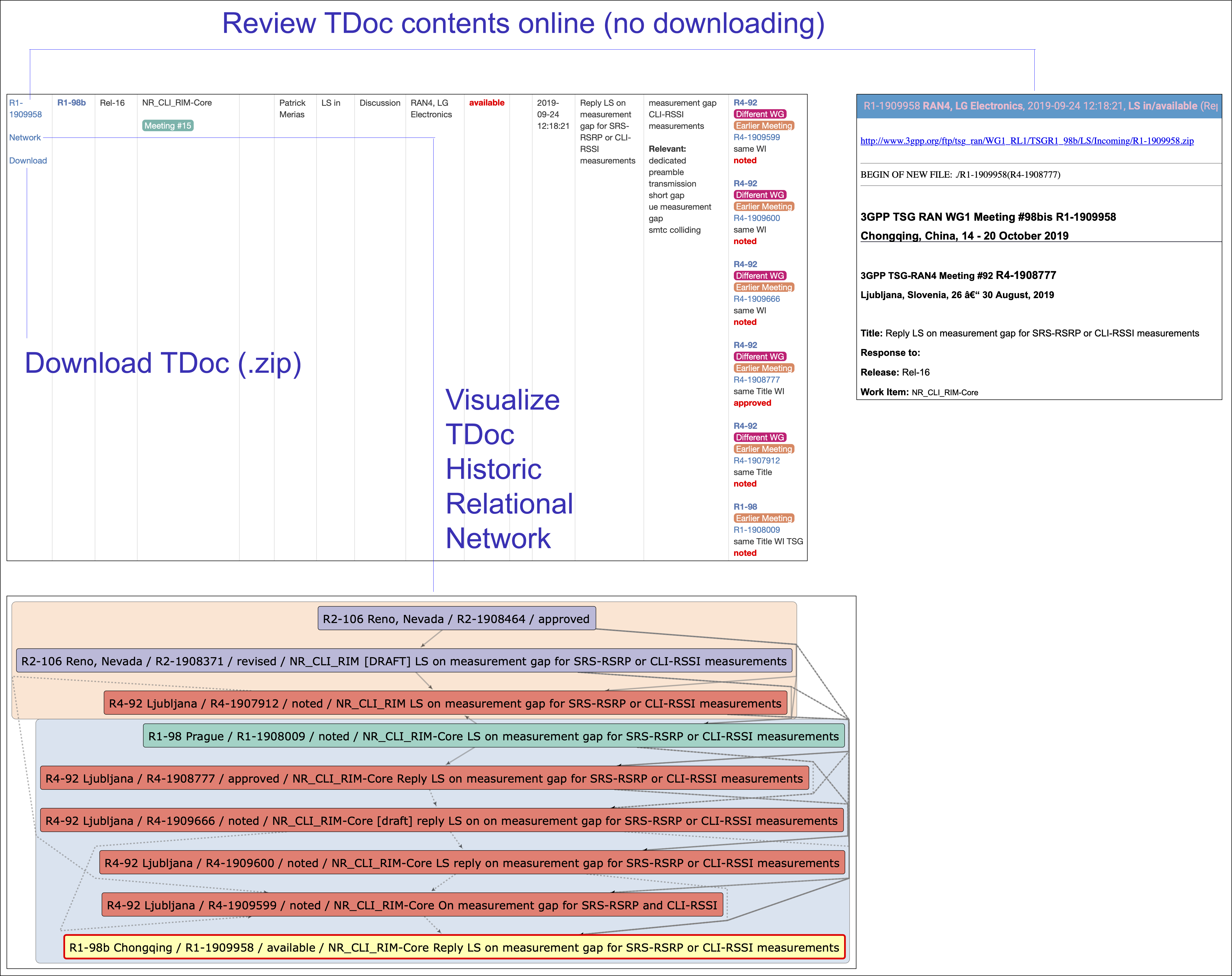The height and width of the screenshot is (976, 1232).
Task: Open the R4-1907912 related TDoc link
Action: pyautogui.click(x=757, y=461)
